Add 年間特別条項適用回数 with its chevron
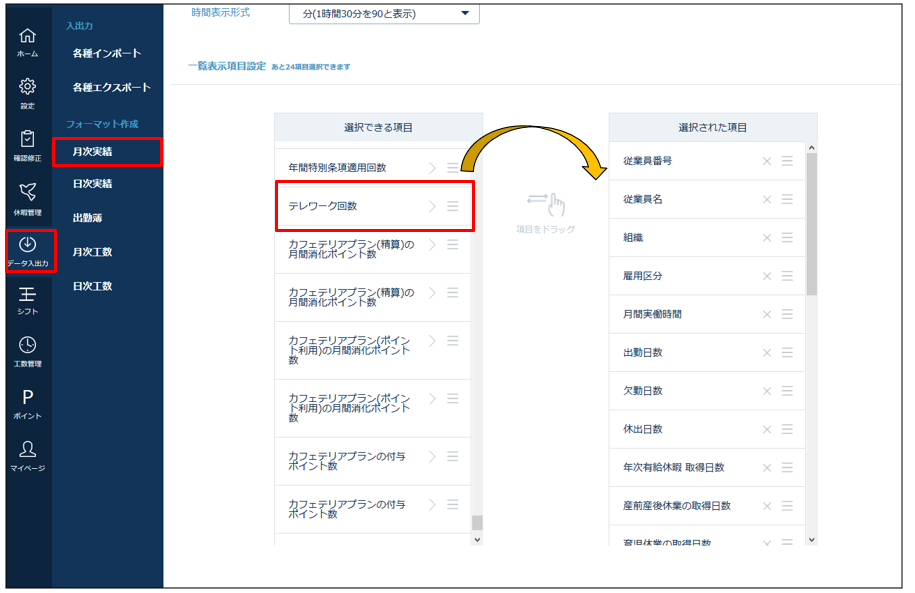This screenshot has height=593, width=915. pos(432,168)
